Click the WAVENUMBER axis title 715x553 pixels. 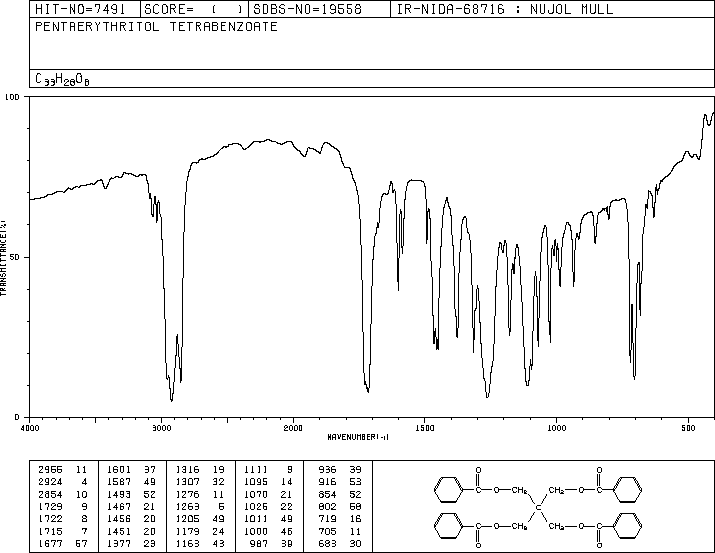[358, 437]
